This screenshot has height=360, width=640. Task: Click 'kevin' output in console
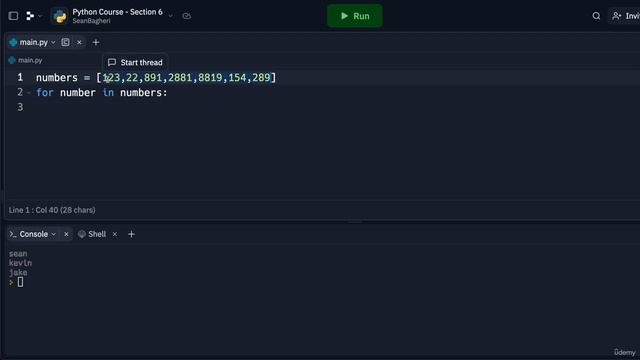20,263
